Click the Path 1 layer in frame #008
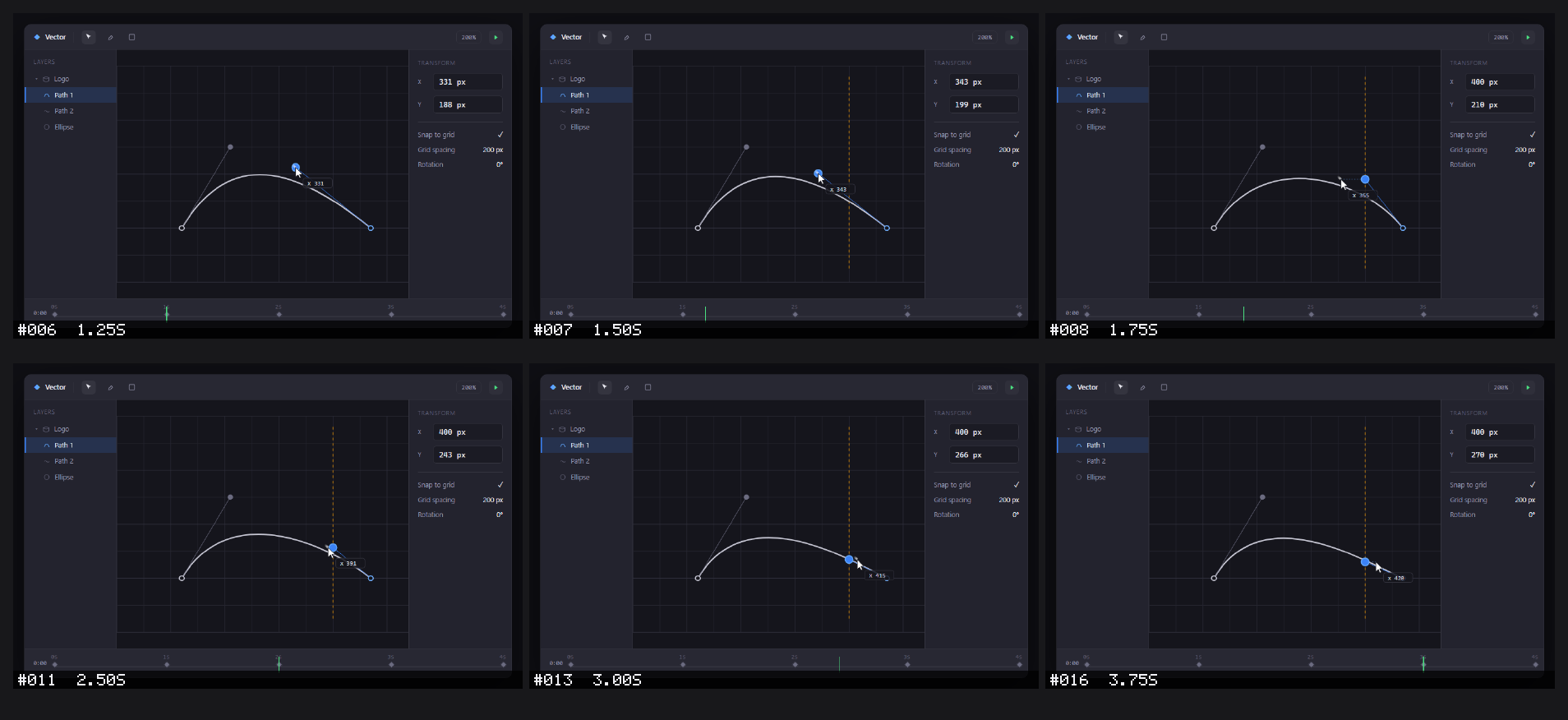The image size is (1568, 720). pyautogui.click(x=1103, y=95)
